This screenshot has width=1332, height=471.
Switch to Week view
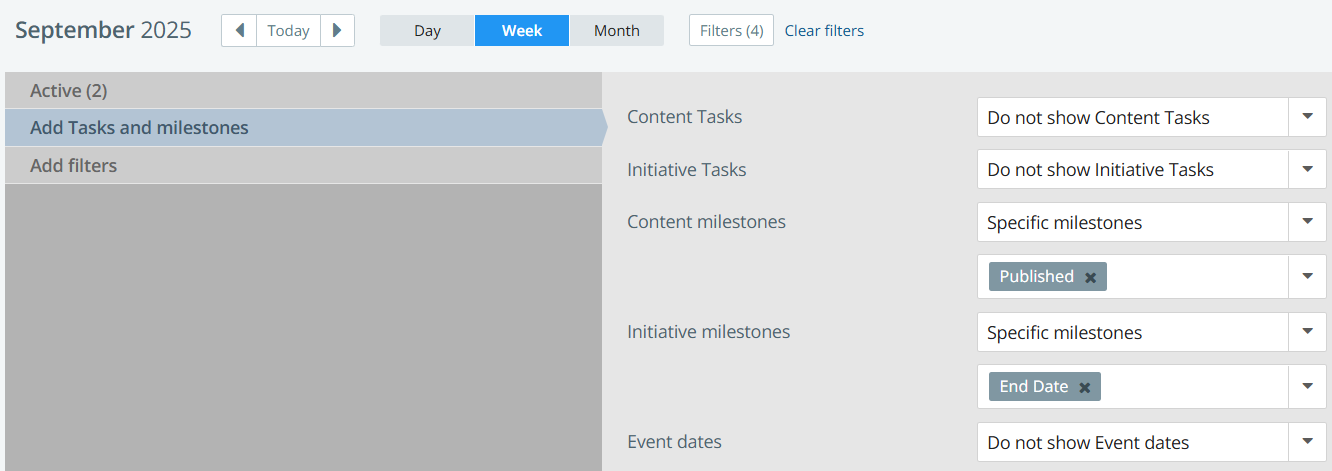coord(522,30)
